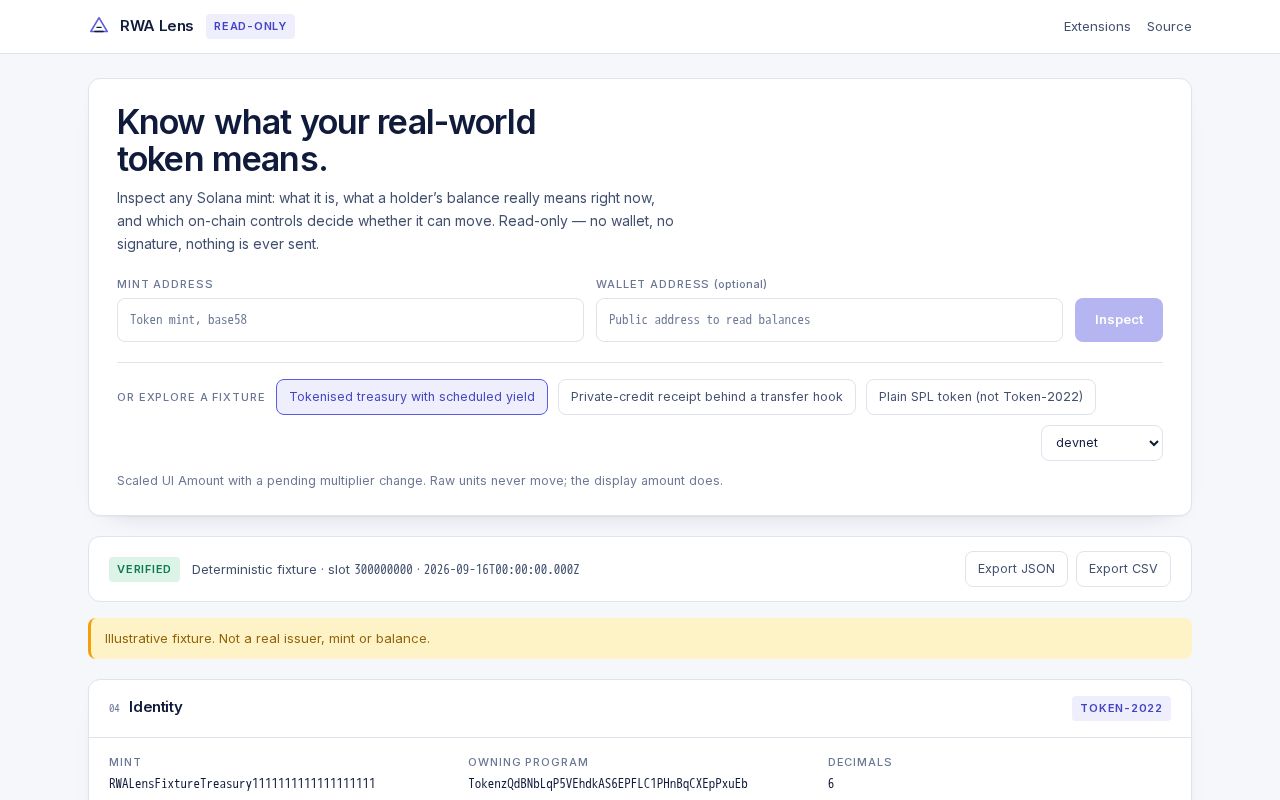Click the Scaled UI Amount description text

[420, 481]
